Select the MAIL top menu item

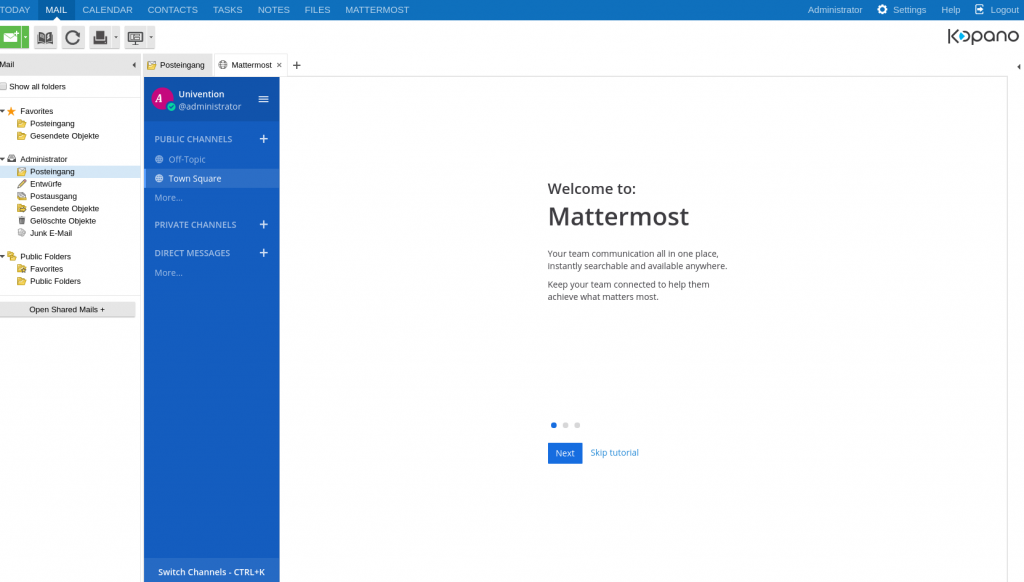coord(56,10)
